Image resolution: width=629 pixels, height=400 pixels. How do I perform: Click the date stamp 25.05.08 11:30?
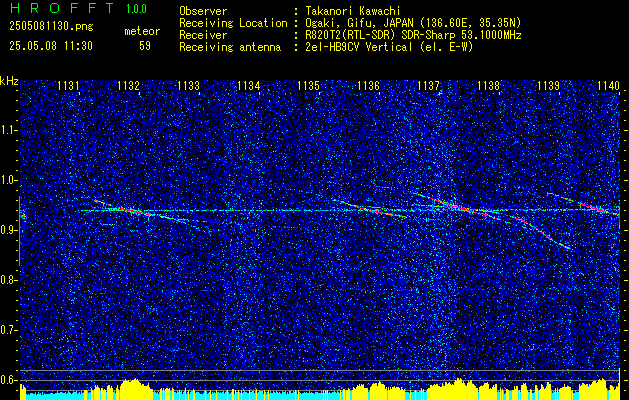pos(51,46)
